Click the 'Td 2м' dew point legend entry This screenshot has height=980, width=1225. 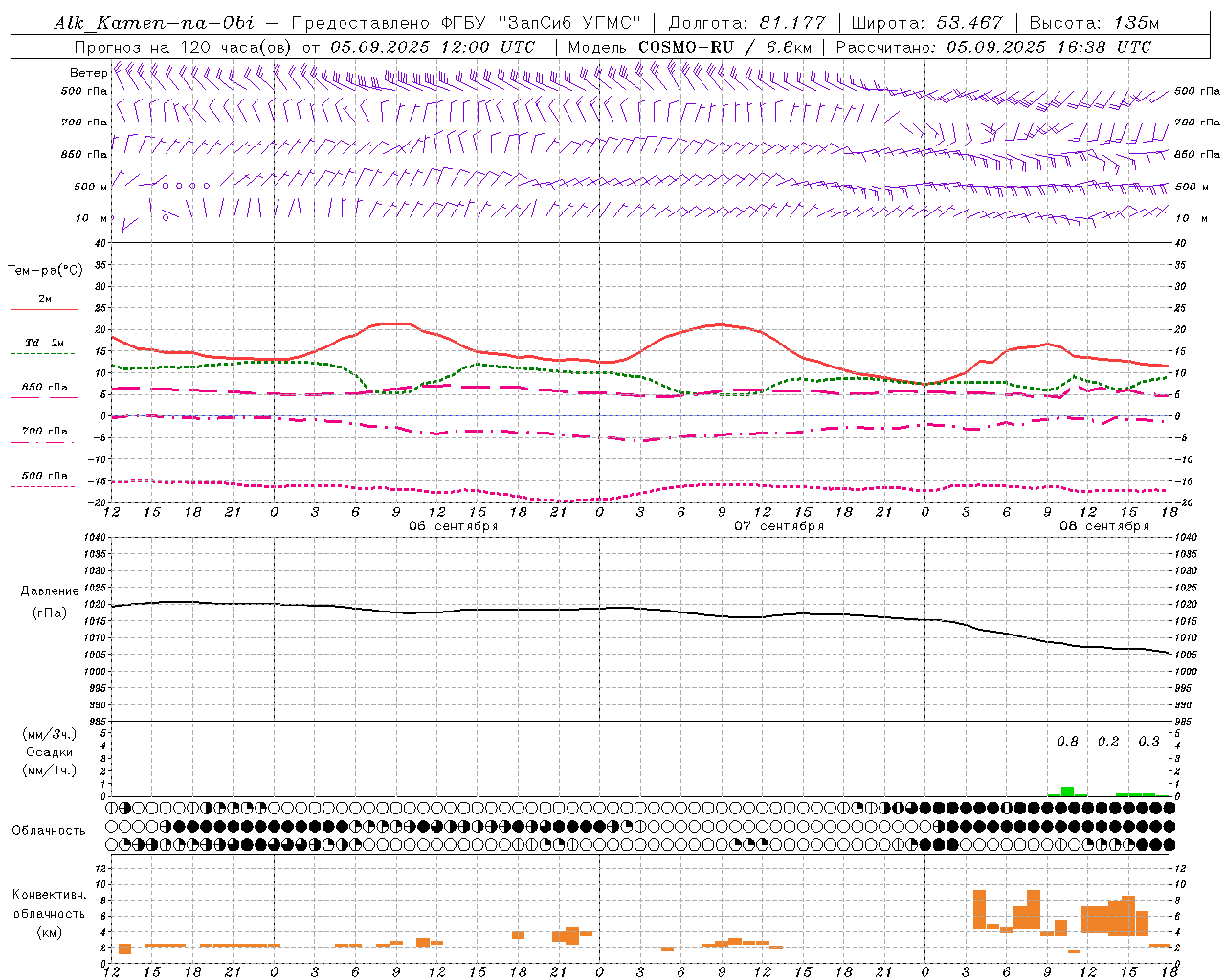pos(45,343)
